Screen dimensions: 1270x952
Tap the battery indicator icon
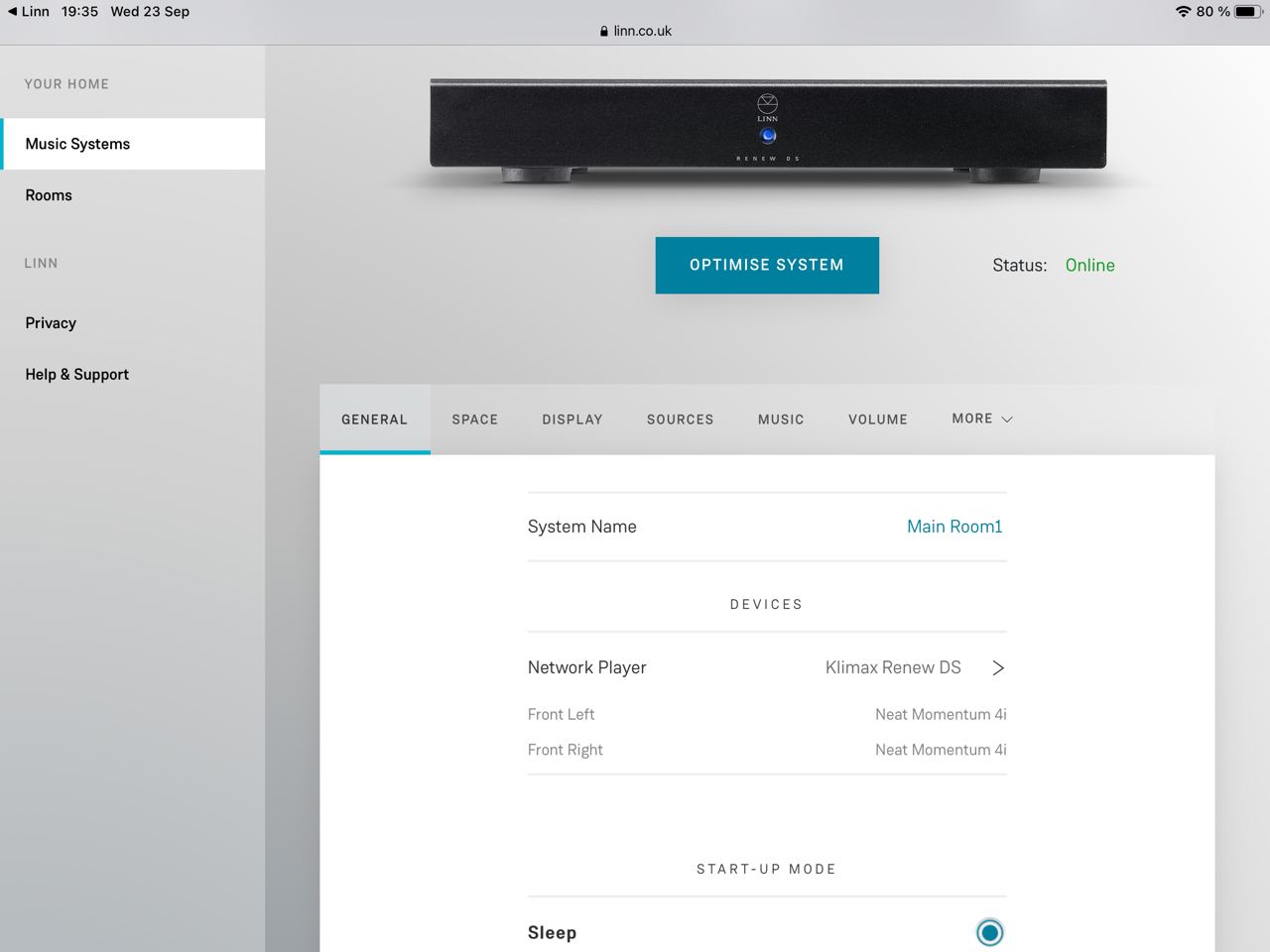tap(1246, 12)
